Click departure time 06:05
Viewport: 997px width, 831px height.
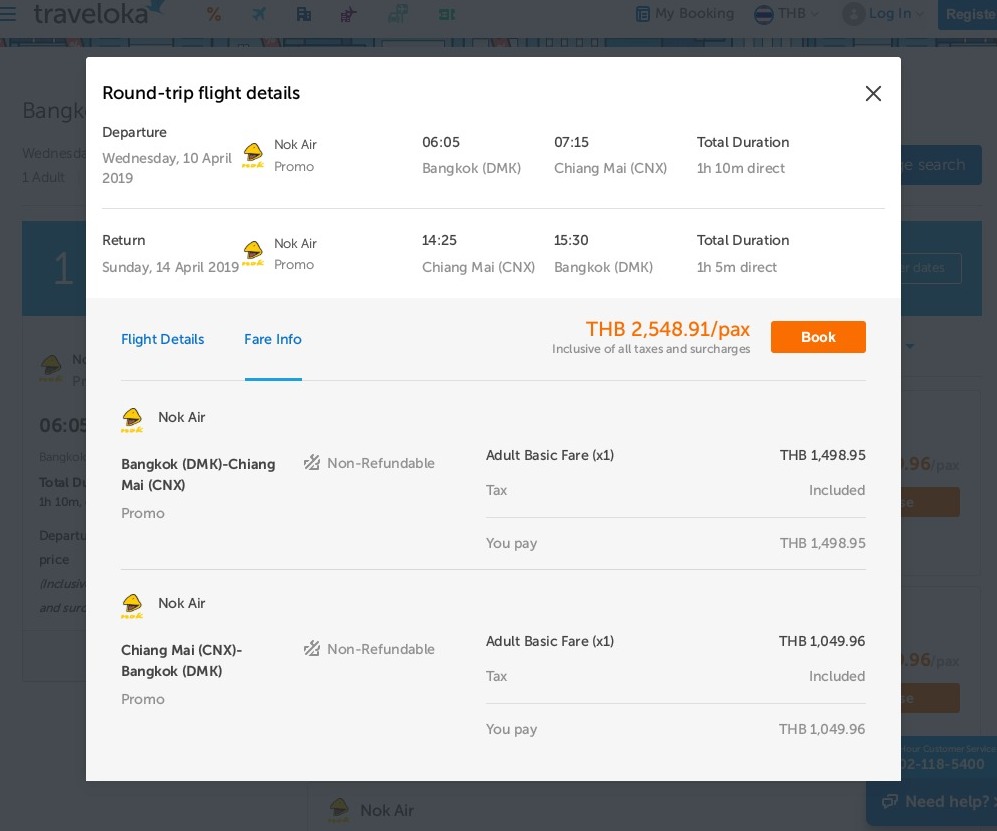(441, 142)
